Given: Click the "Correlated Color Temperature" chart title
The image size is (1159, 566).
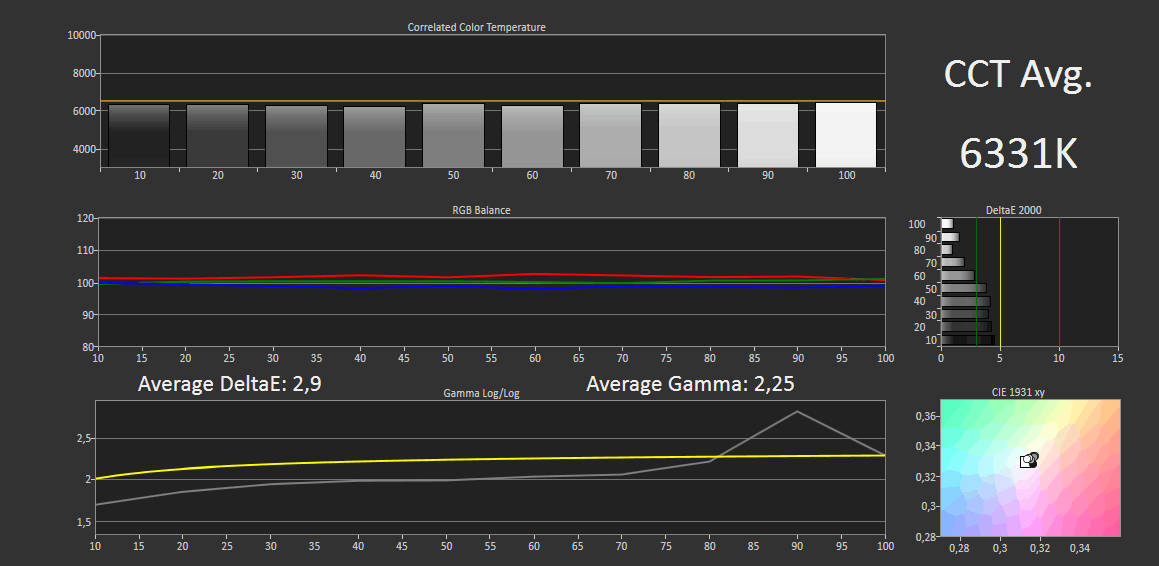Looking at the screenshot, I should pos(477,27).
